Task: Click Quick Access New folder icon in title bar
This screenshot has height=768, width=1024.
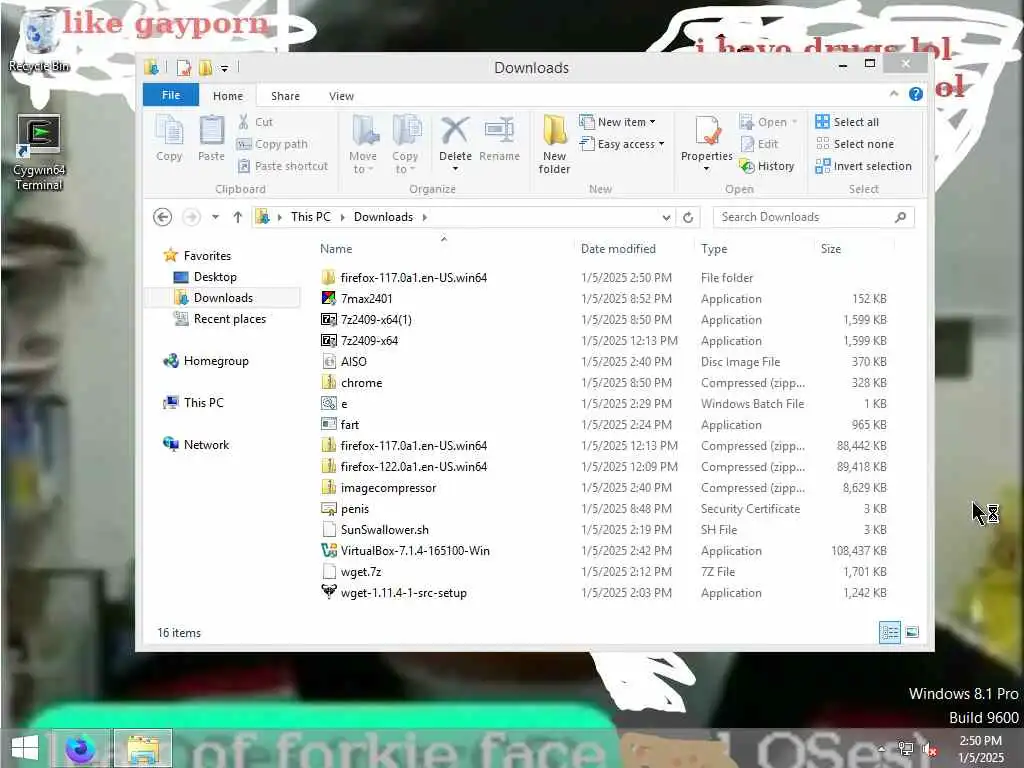Action: point(205,67)
